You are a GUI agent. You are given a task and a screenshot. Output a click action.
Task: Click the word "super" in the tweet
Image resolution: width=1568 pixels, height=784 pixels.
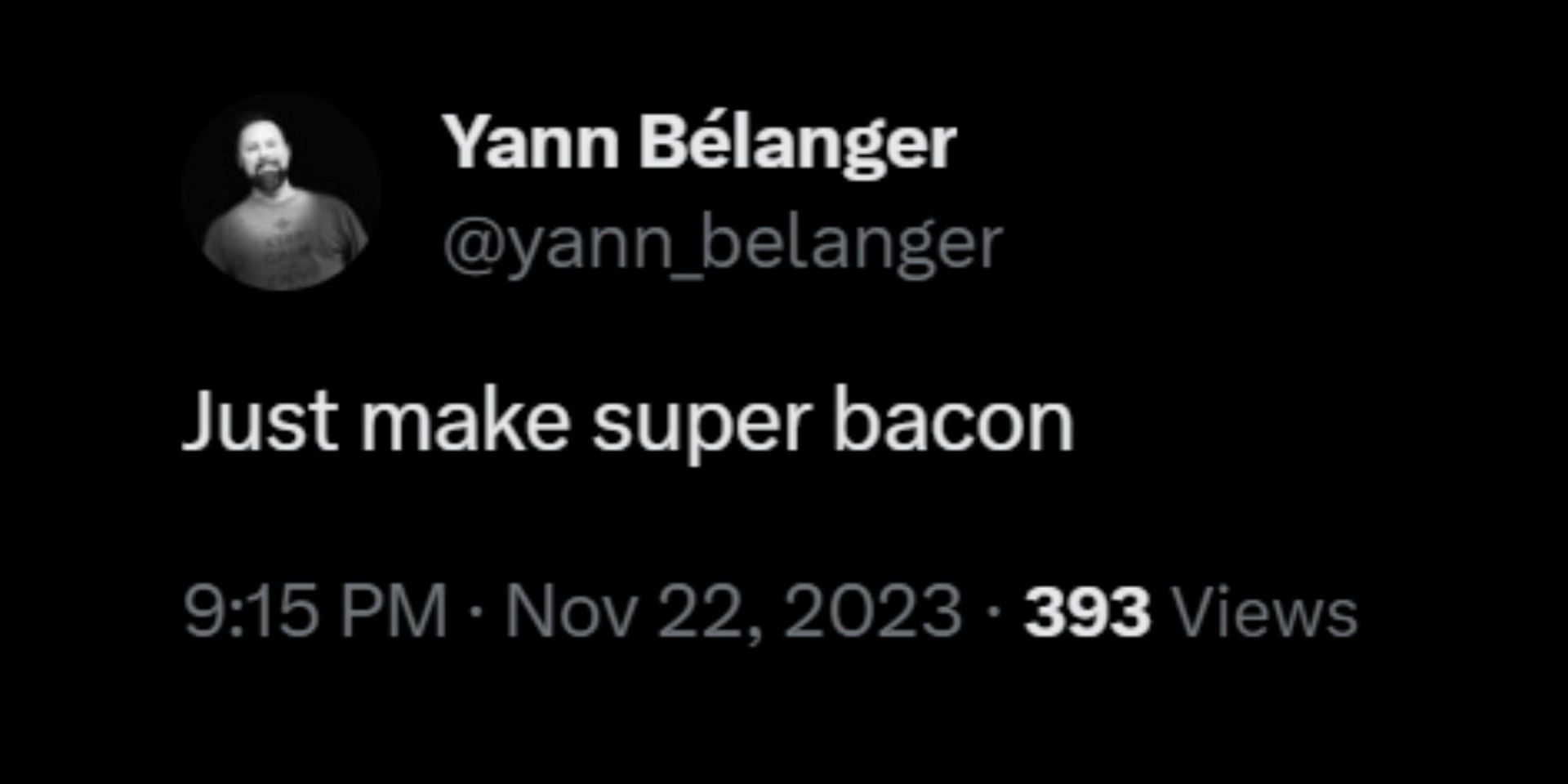pos(702,423)
